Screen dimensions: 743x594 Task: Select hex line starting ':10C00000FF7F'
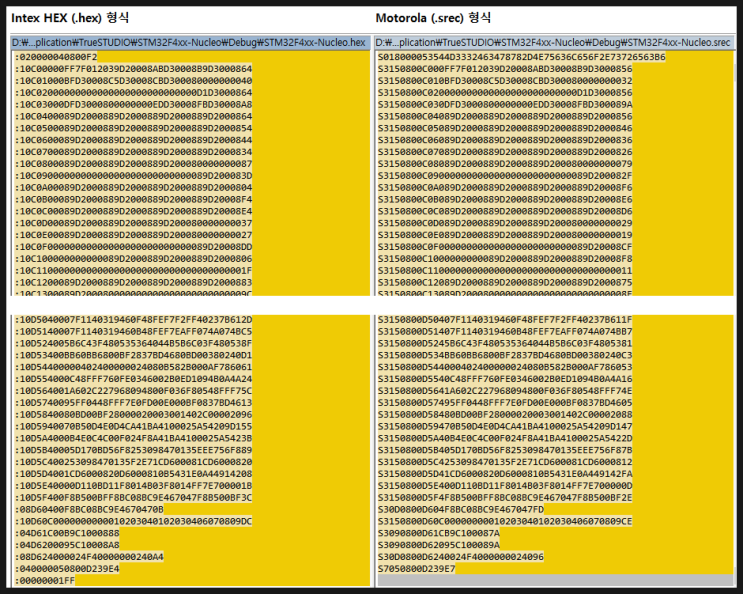pyautogui.click(x=133, y=69)
